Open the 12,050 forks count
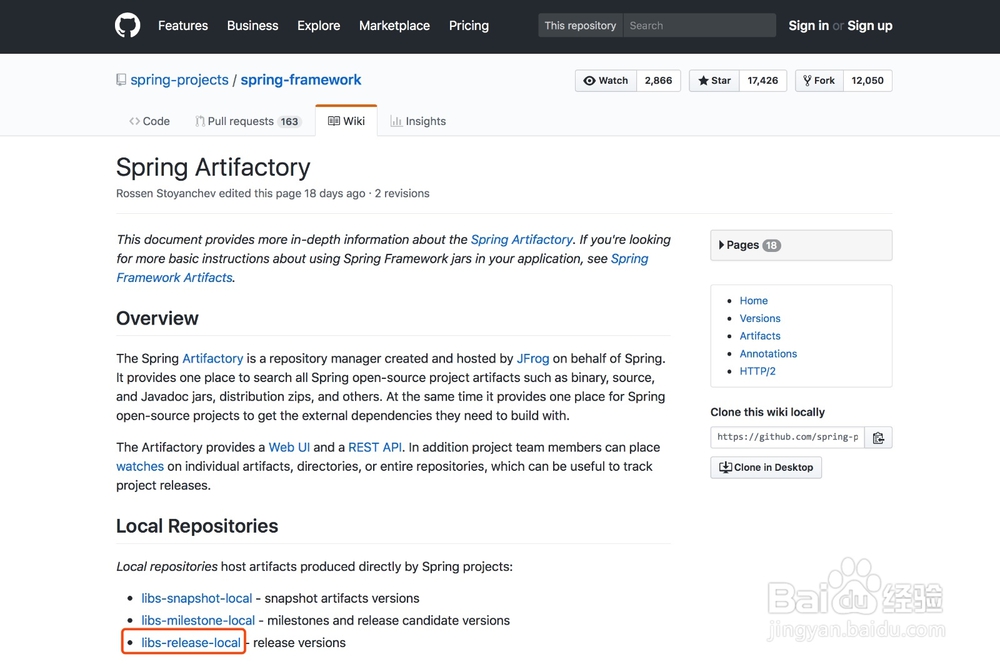 867,80
